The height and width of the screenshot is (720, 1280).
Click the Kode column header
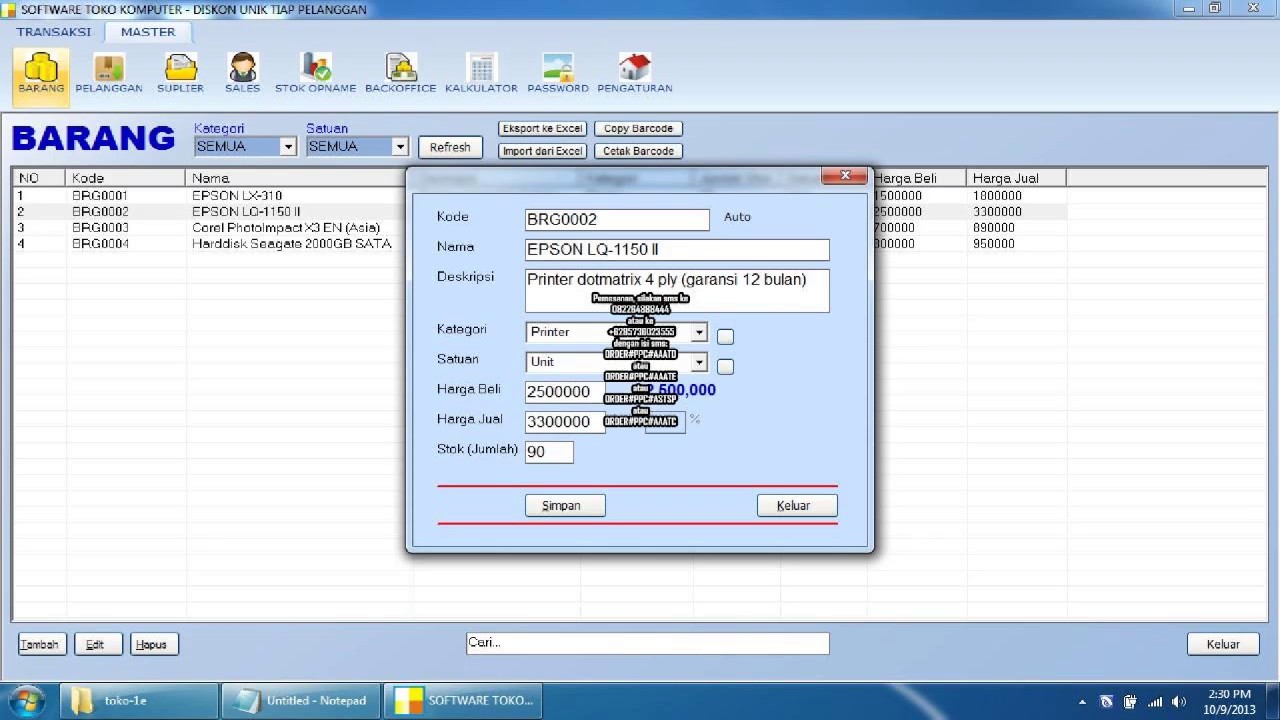coord(125,178)
